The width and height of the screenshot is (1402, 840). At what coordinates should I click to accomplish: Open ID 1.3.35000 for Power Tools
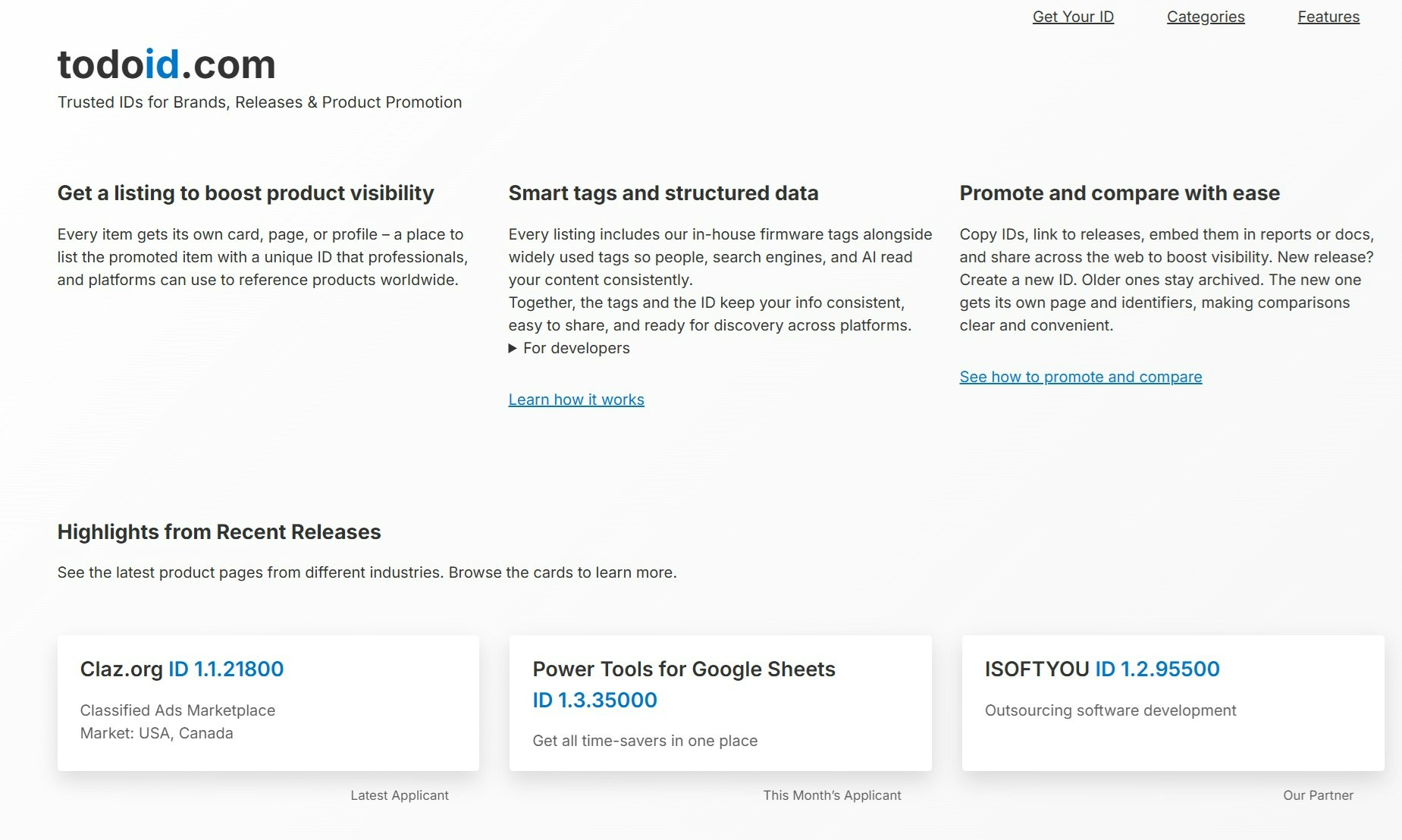point(594,700)
